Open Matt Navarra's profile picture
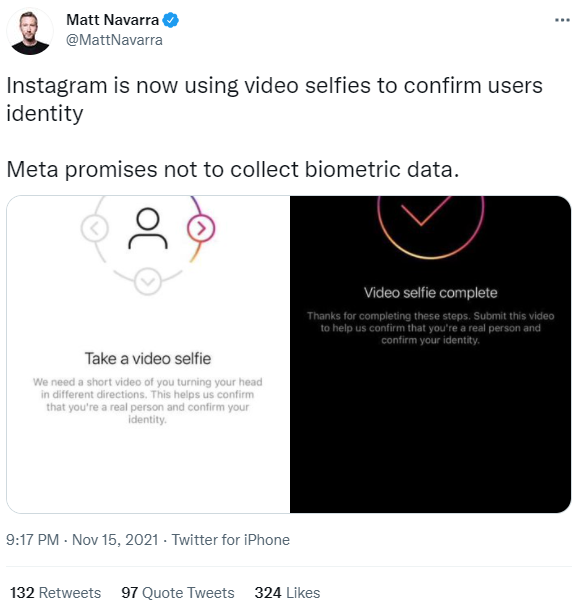Image resolution: width=582 pixels, height=612 pixels. click(x=30, y=32)
